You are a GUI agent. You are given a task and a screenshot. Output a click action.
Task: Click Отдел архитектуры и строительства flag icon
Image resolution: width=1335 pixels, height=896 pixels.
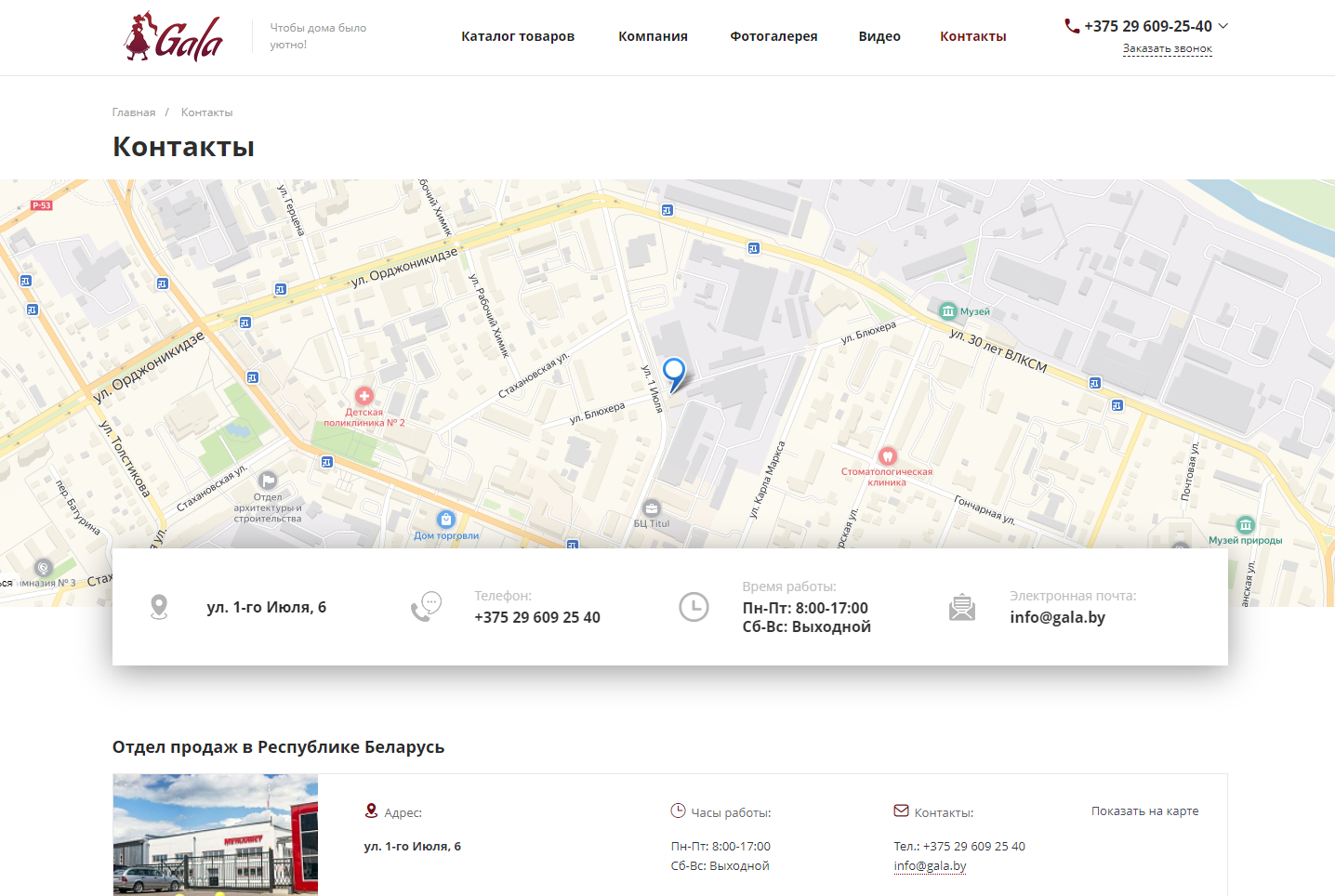tap(268, 481)
